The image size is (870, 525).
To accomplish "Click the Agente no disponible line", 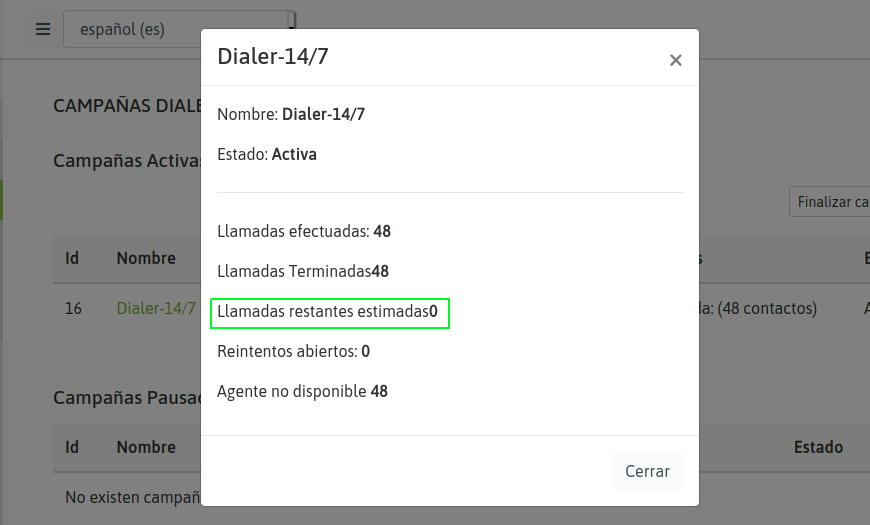I will point(302,391).
